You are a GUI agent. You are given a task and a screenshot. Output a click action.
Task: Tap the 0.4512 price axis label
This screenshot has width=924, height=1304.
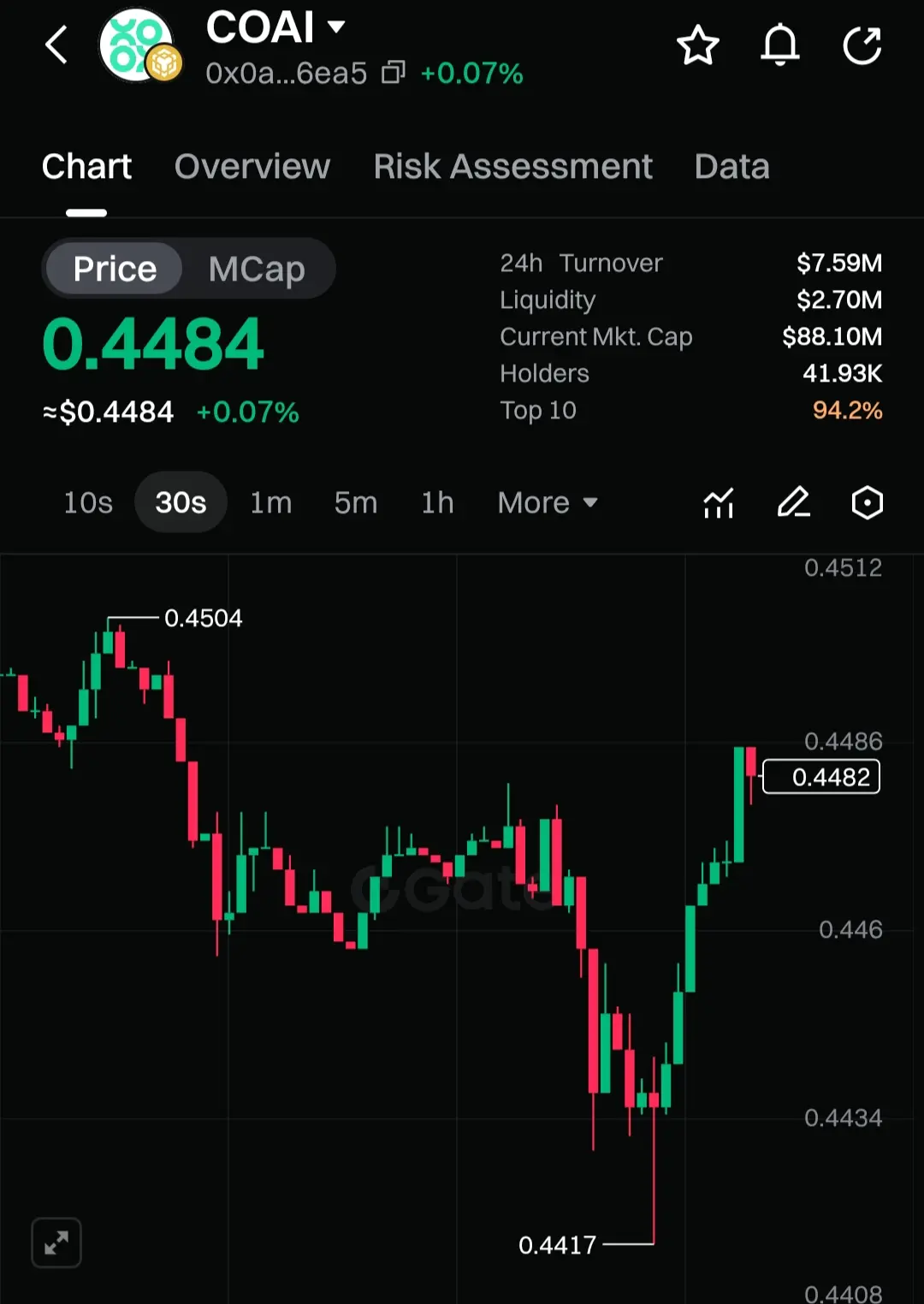pos(843,567)
